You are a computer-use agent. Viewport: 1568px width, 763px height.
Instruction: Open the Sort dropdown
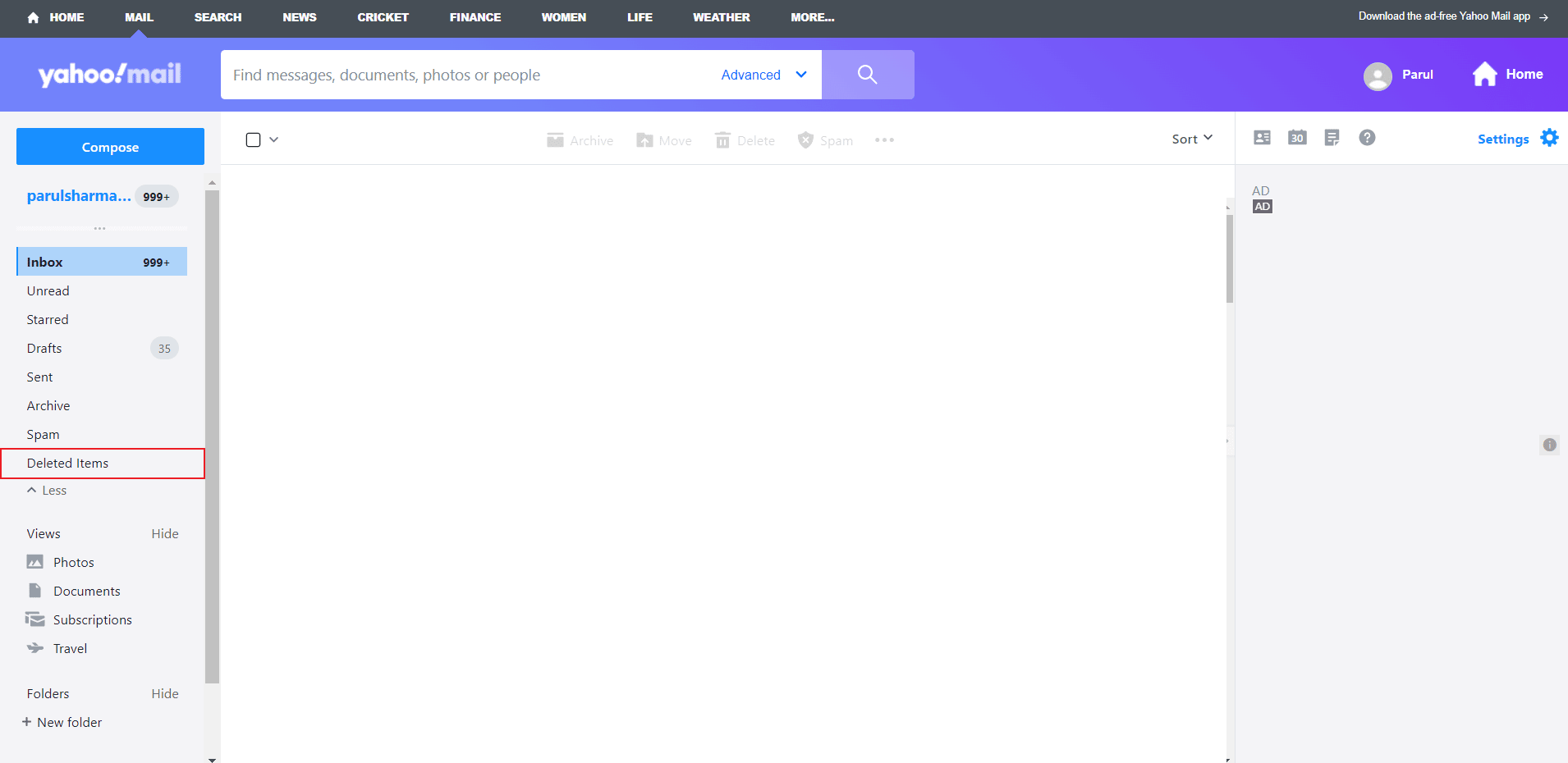tap(1191, 138)
